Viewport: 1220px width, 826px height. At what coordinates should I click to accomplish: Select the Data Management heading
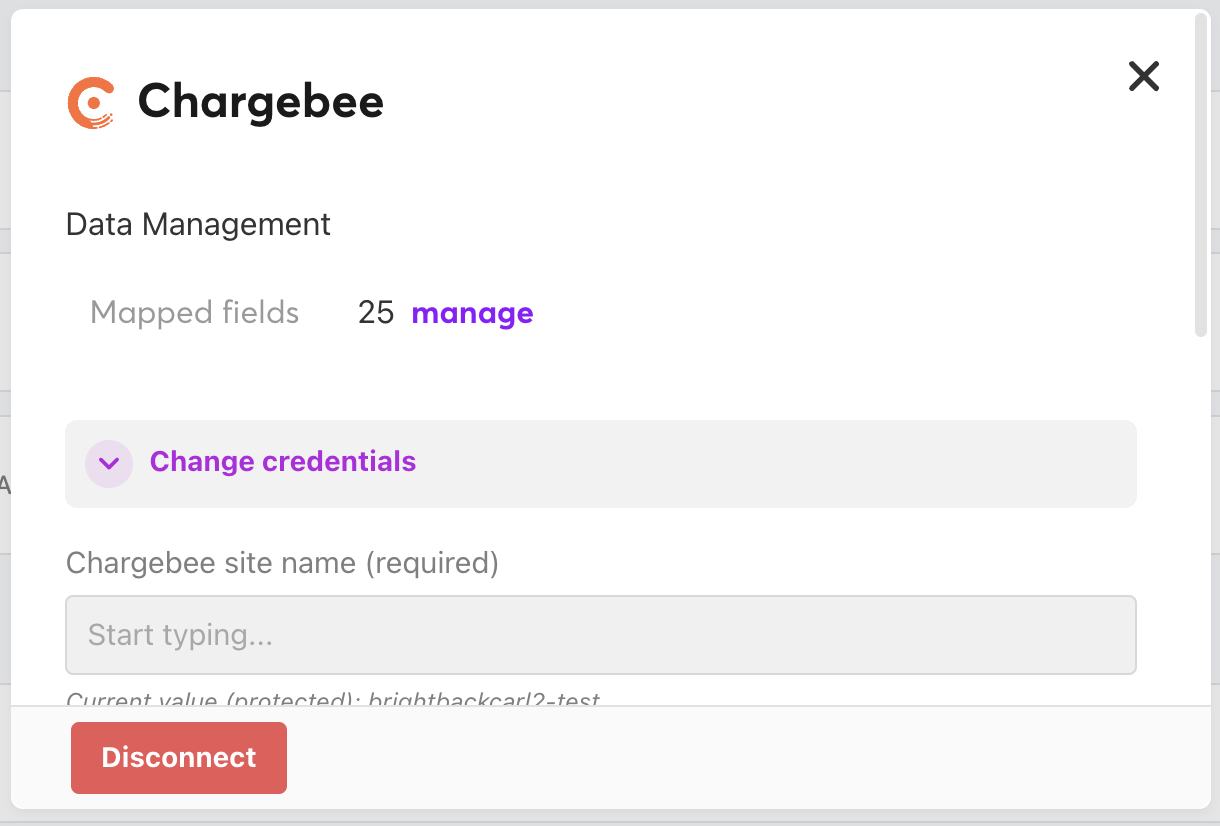click(x=198, y=224)
